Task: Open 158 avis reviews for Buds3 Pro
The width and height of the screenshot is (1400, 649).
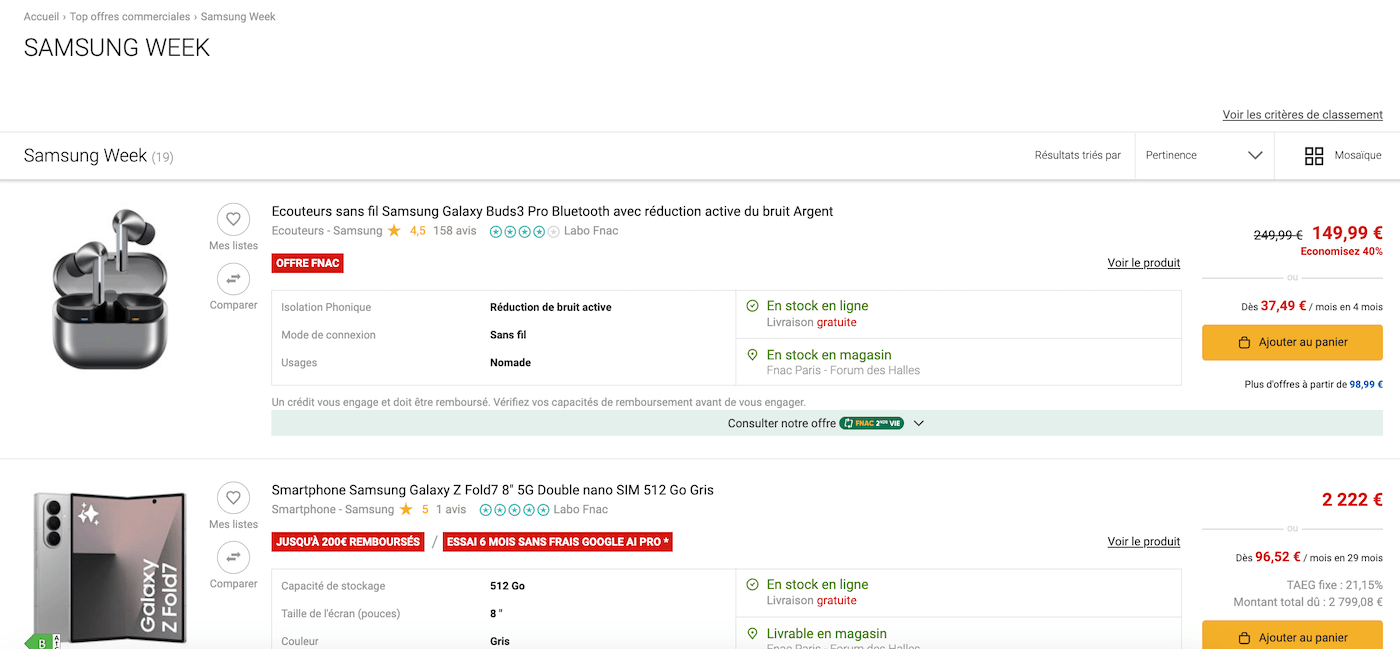Action: coord(454,231)
